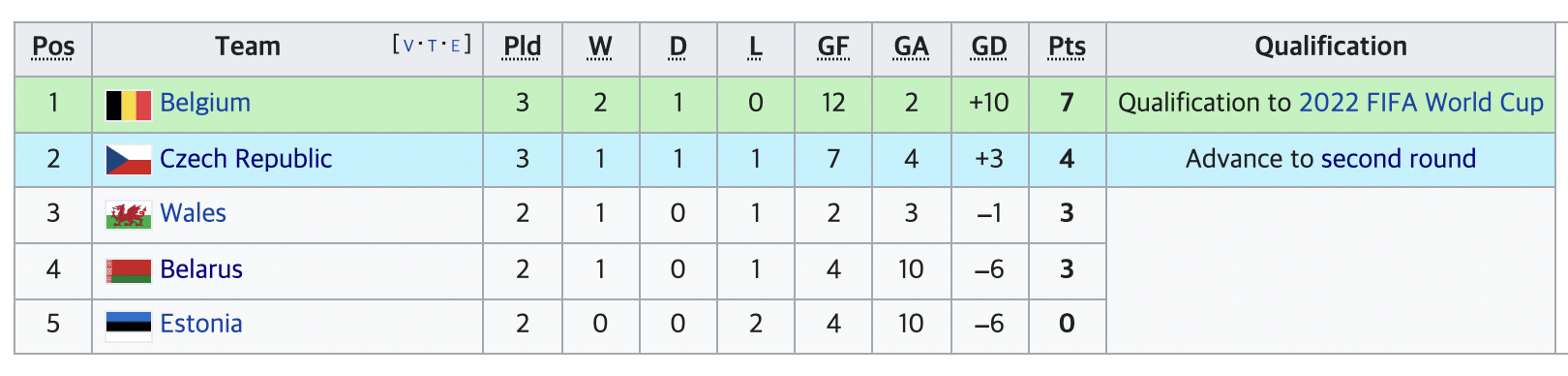Click the Pos column header abbreviation
This screenshot has height=376, width=1568.
coord(53,47)
